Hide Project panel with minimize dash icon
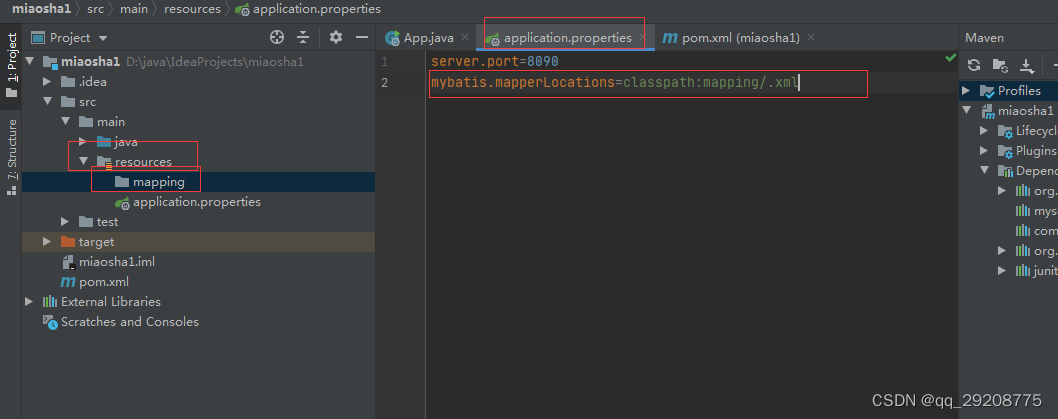The height and width of the screenshot is (419, 1058). click(362, 37)
